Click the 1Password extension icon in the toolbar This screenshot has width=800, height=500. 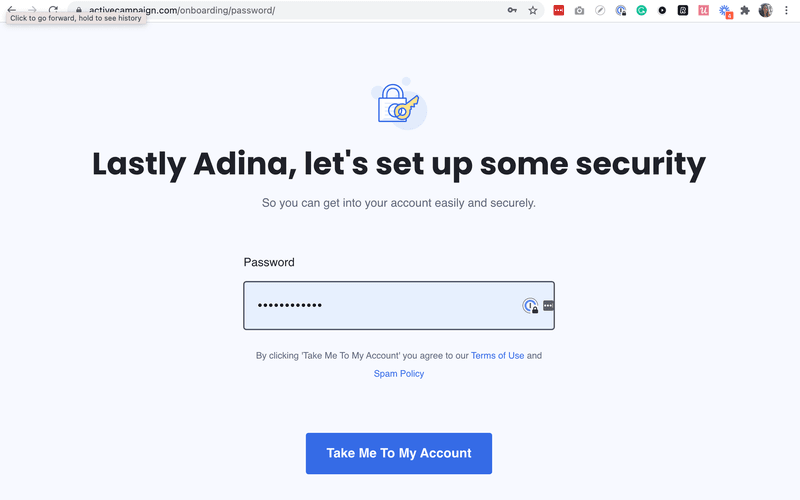[x=621, y=10]
